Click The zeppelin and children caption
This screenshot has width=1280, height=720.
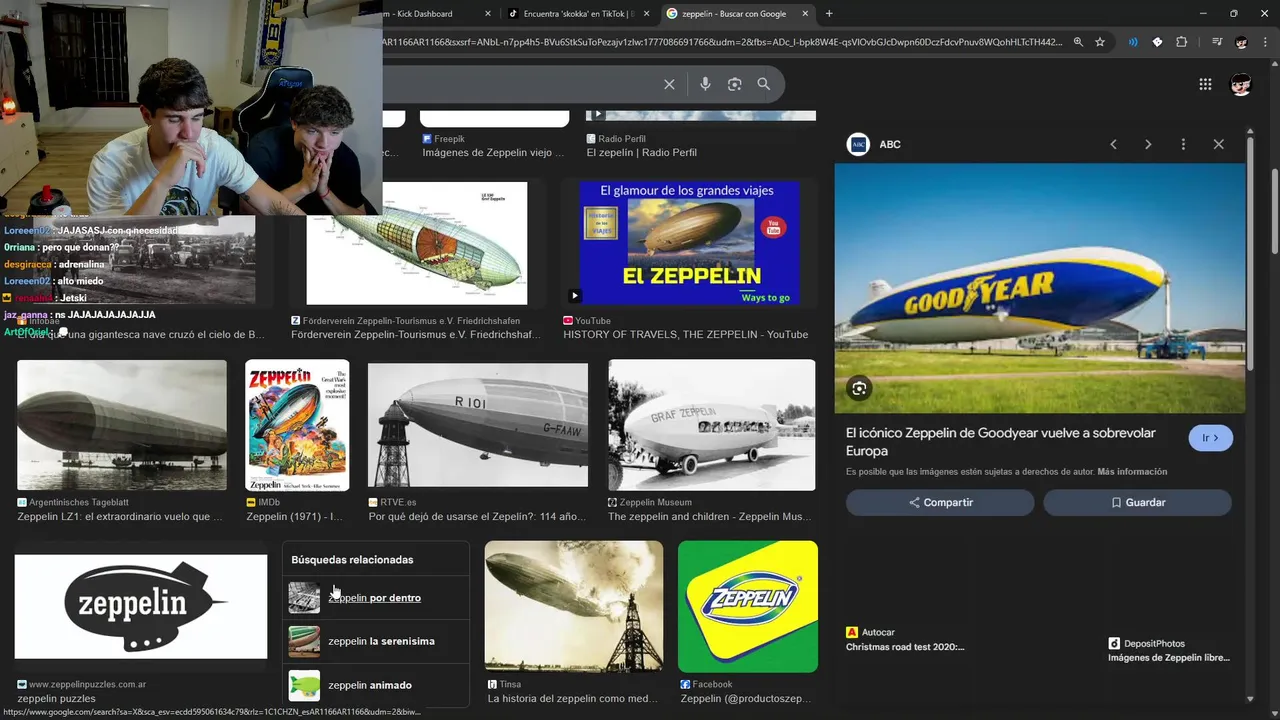711,517
